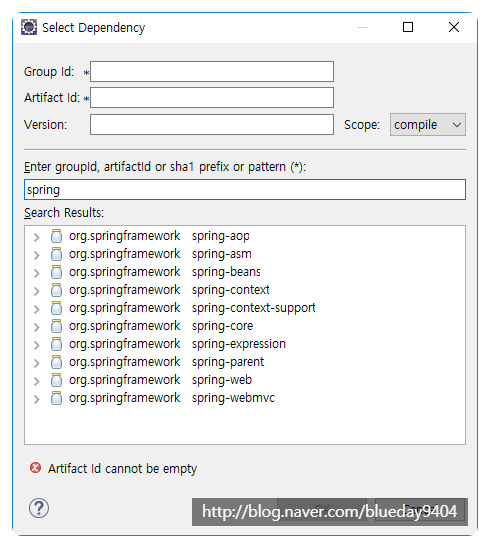Expand the spring-web result row
Image resolution: width=490 pixels, height=548 pixels.
(36, 381)
